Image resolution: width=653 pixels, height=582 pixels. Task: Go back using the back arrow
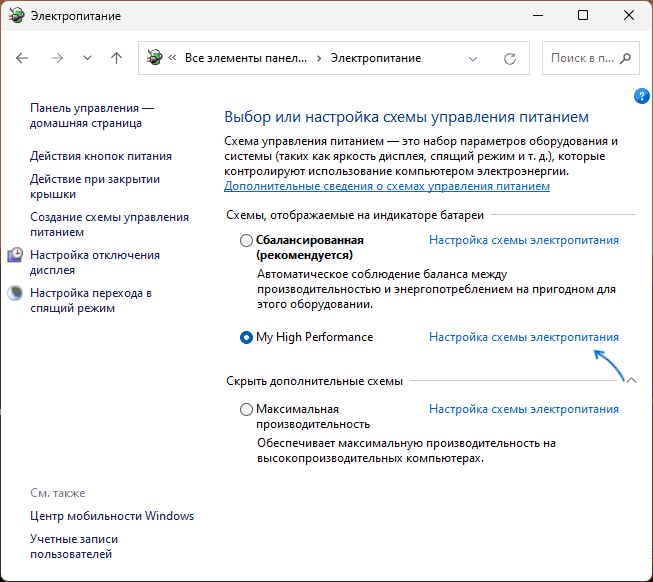coord(22,58)
